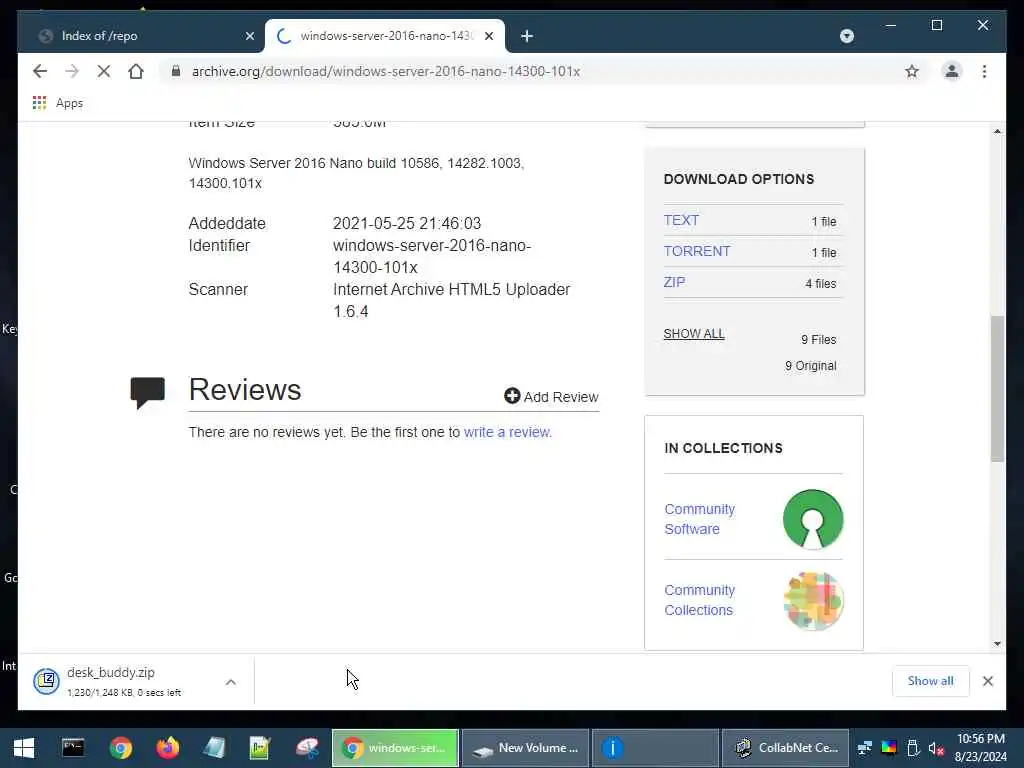1024x768 pixels.
Task: Open the pinned Chrome taskbar icon
Action: pyautogui.click(x=121, y=748)
